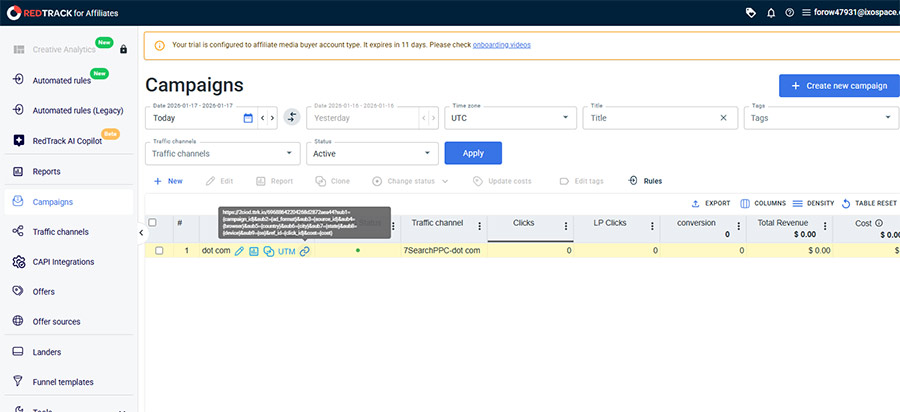Click the notifications bell icon
This screenshot has width=900, height=412.
tap(770, 12)
